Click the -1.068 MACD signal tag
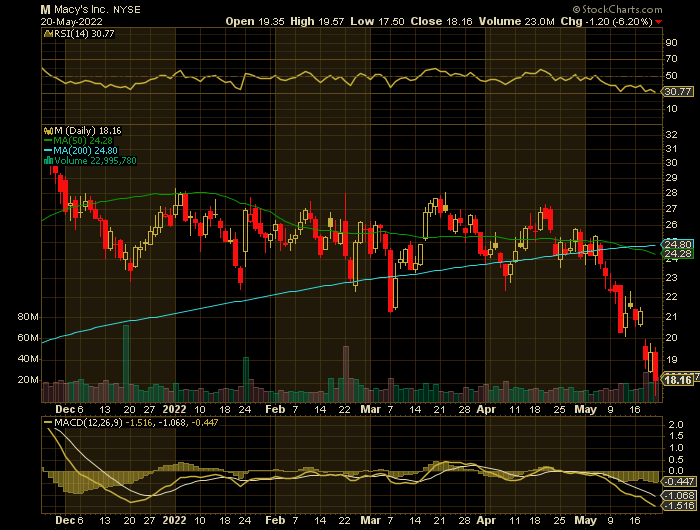 coord(679,496)
